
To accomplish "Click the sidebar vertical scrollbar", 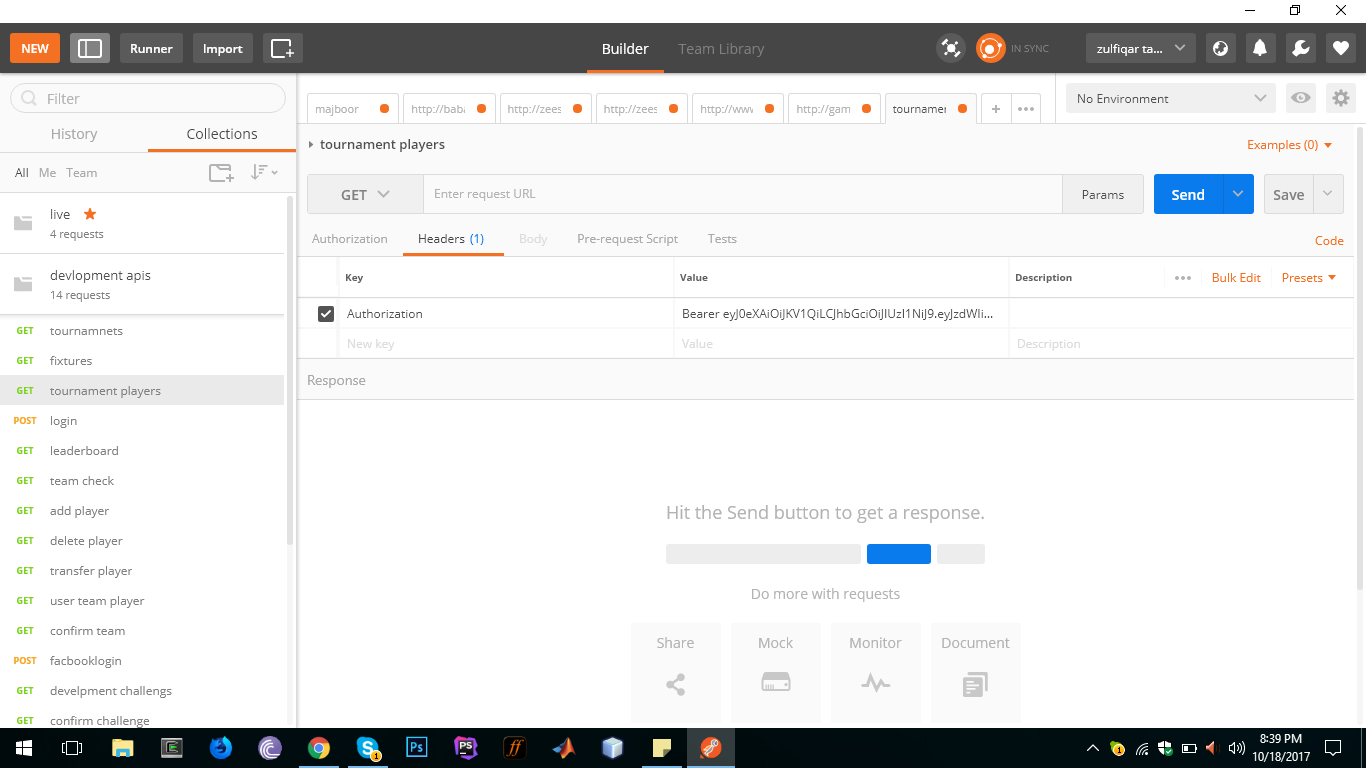I will coord(290,370).
